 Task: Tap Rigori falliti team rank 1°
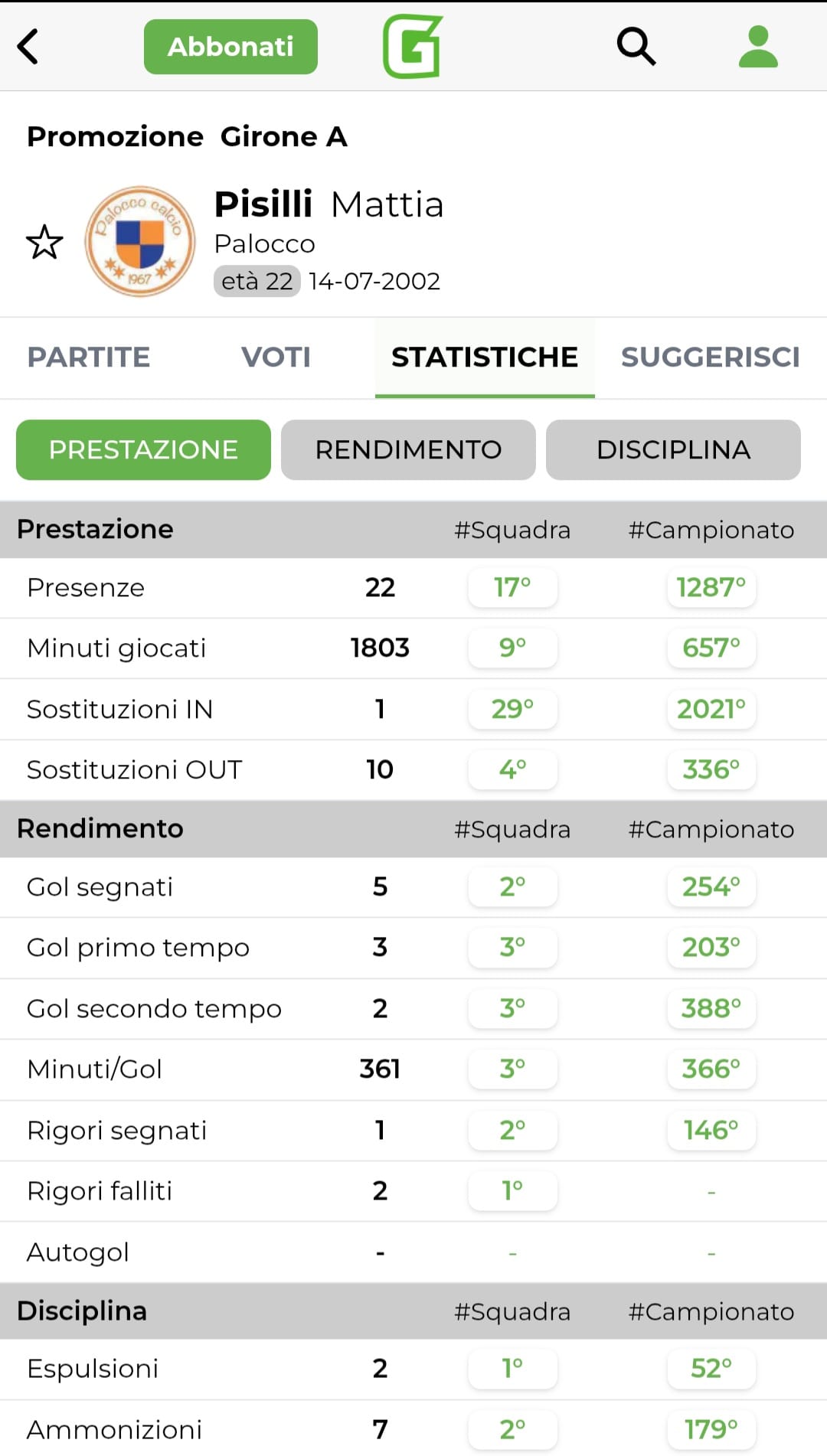tap(512, 1191)
